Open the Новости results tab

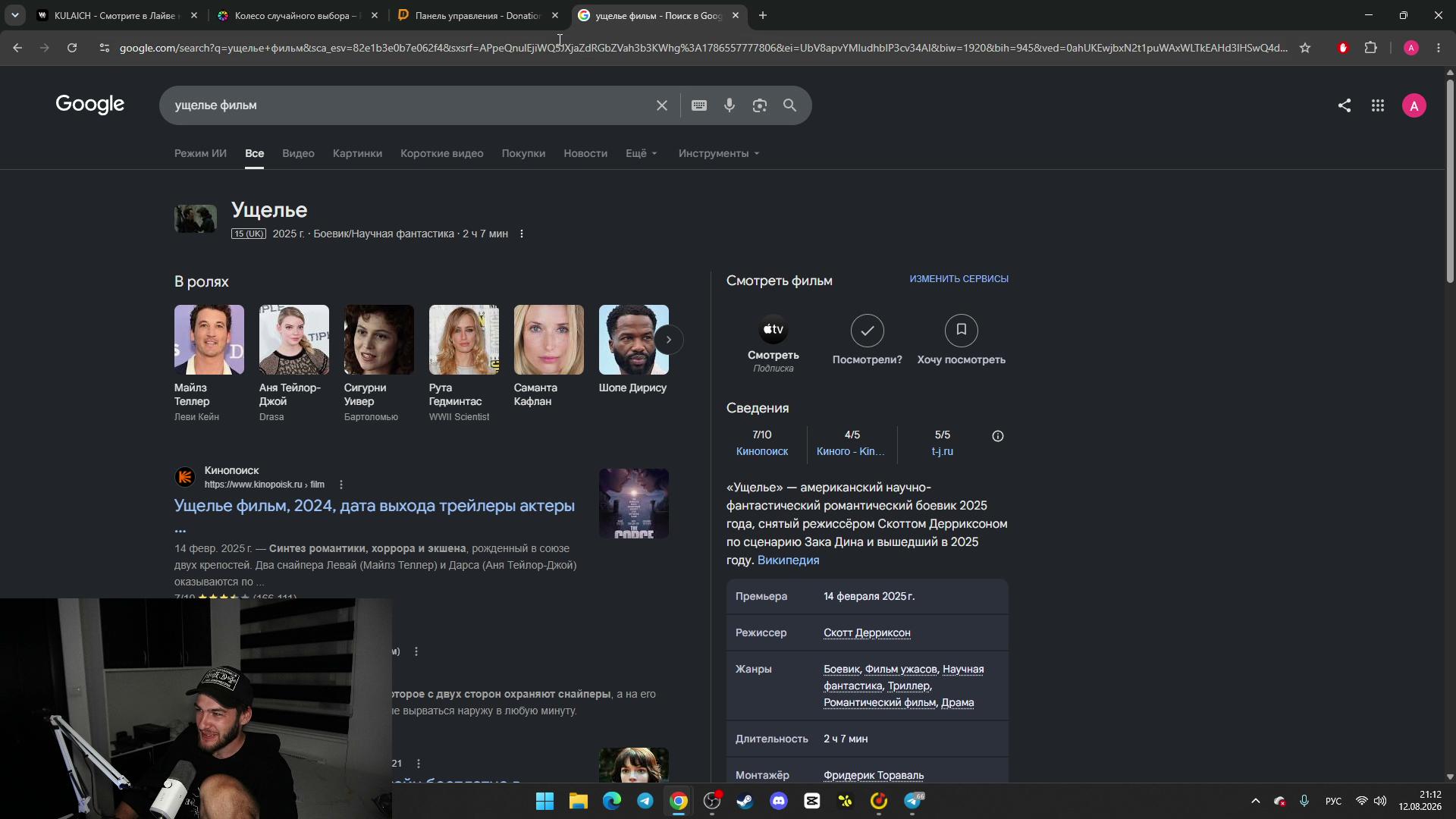pyautogui.click(x=585, y=153)
